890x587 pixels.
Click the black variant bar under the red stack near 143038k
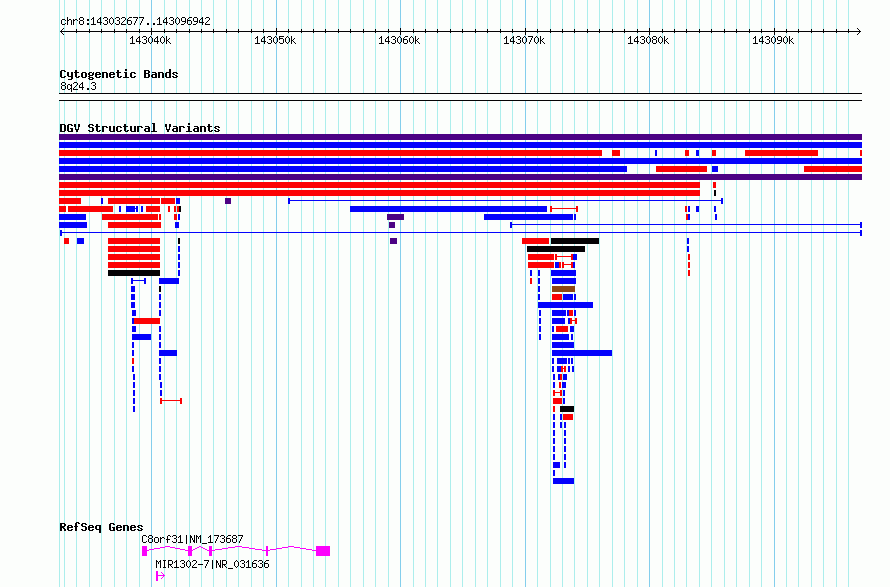(134, 273)
